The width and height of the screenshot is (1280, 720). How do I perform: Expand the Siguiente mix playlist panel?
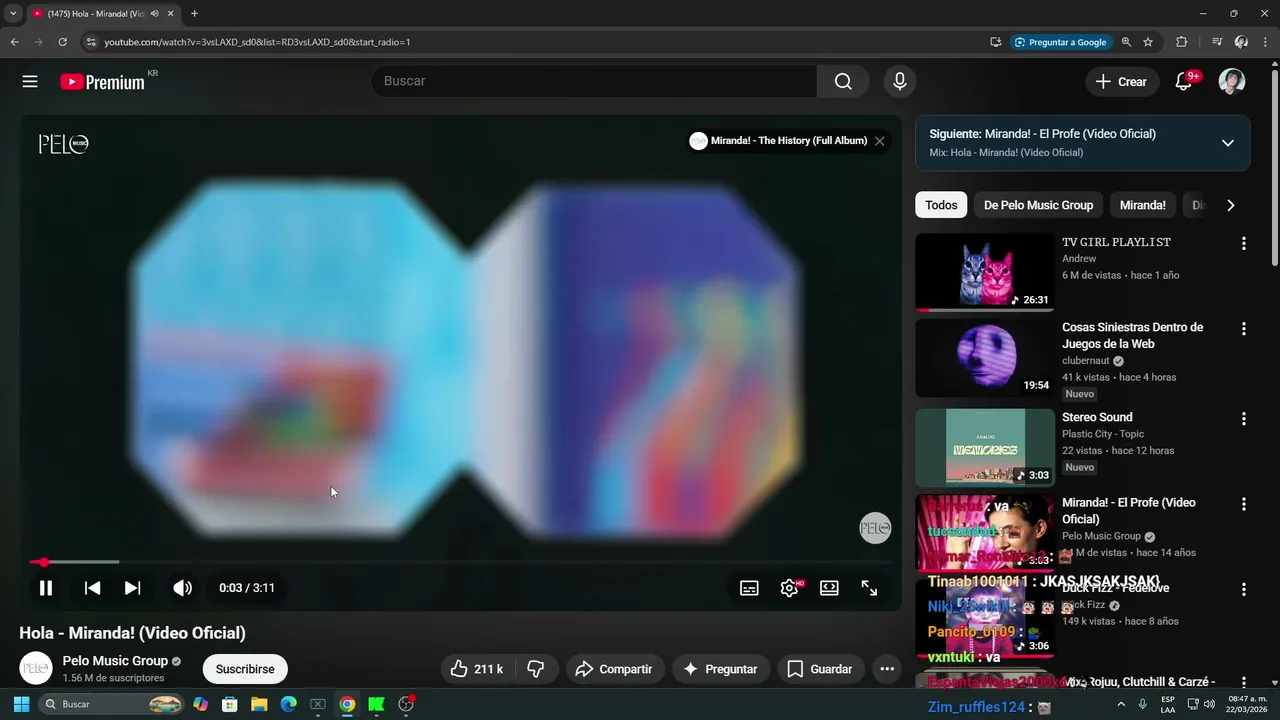(x=1228, y=143)
